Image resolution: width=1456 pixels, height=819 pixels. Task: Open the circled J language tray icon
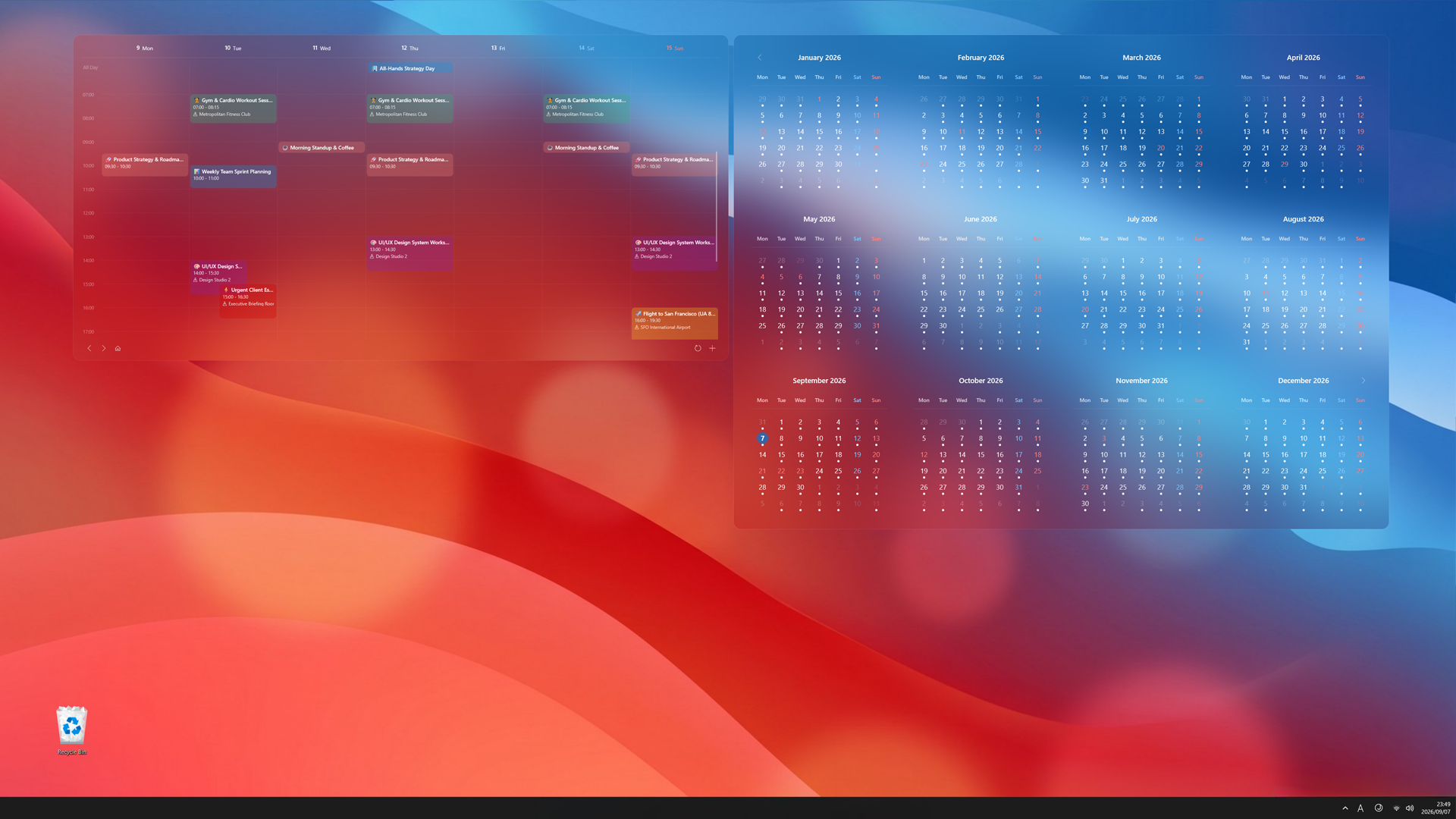(1379, 808)
